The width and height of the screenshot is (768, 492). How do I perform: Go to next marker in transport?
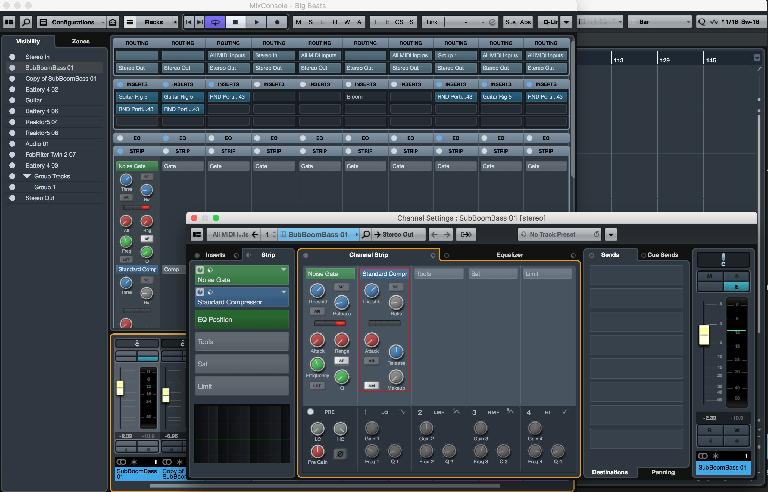point(200,22)
